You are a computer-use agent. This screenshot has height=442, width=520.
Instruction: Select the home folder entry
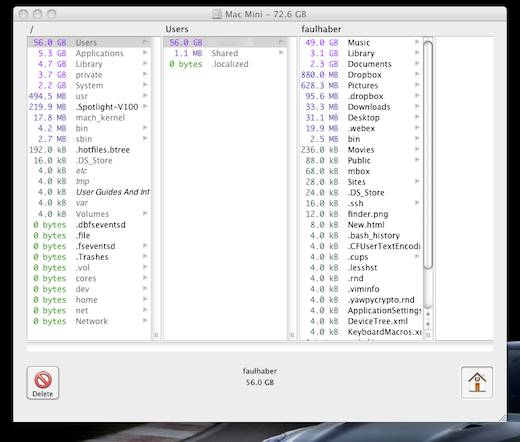[89, 300]
